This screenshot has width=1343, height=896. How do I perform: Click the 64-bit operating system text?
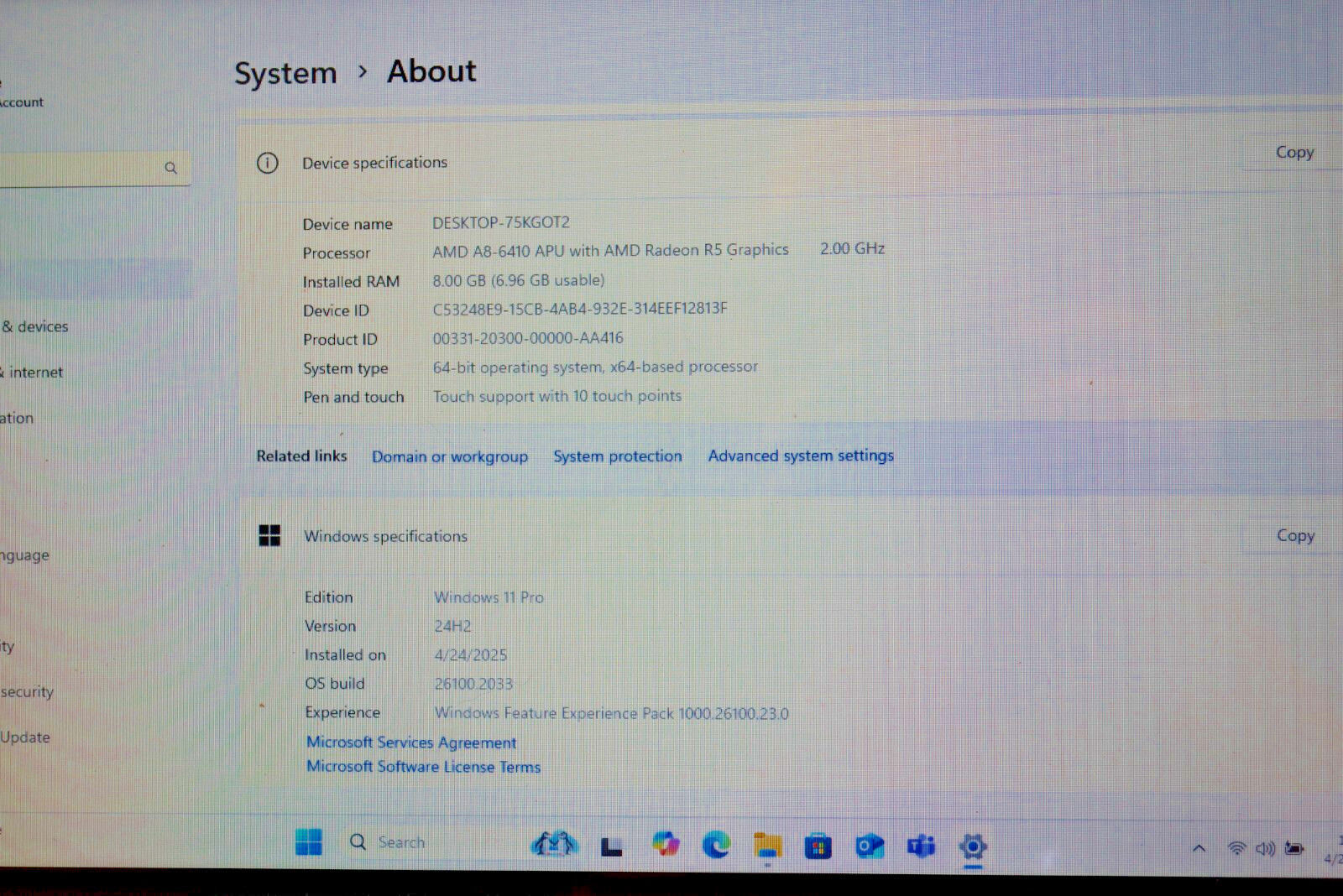tap(595, 367)
